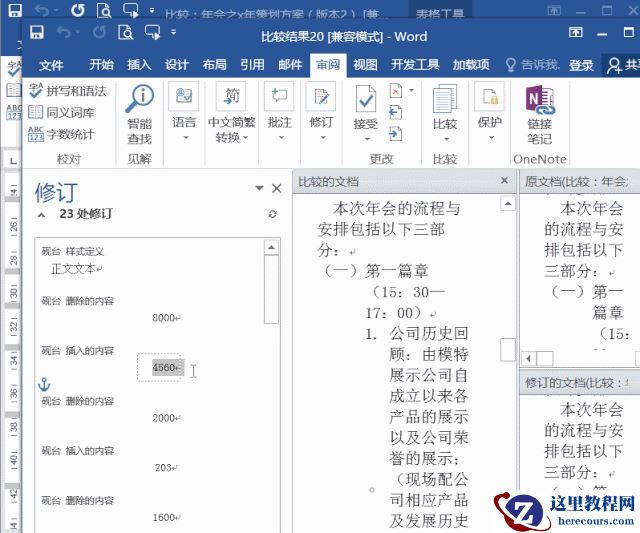The image size is (640, 533).
Task: Open the 文件 menu tab
Action: (51, 65)
